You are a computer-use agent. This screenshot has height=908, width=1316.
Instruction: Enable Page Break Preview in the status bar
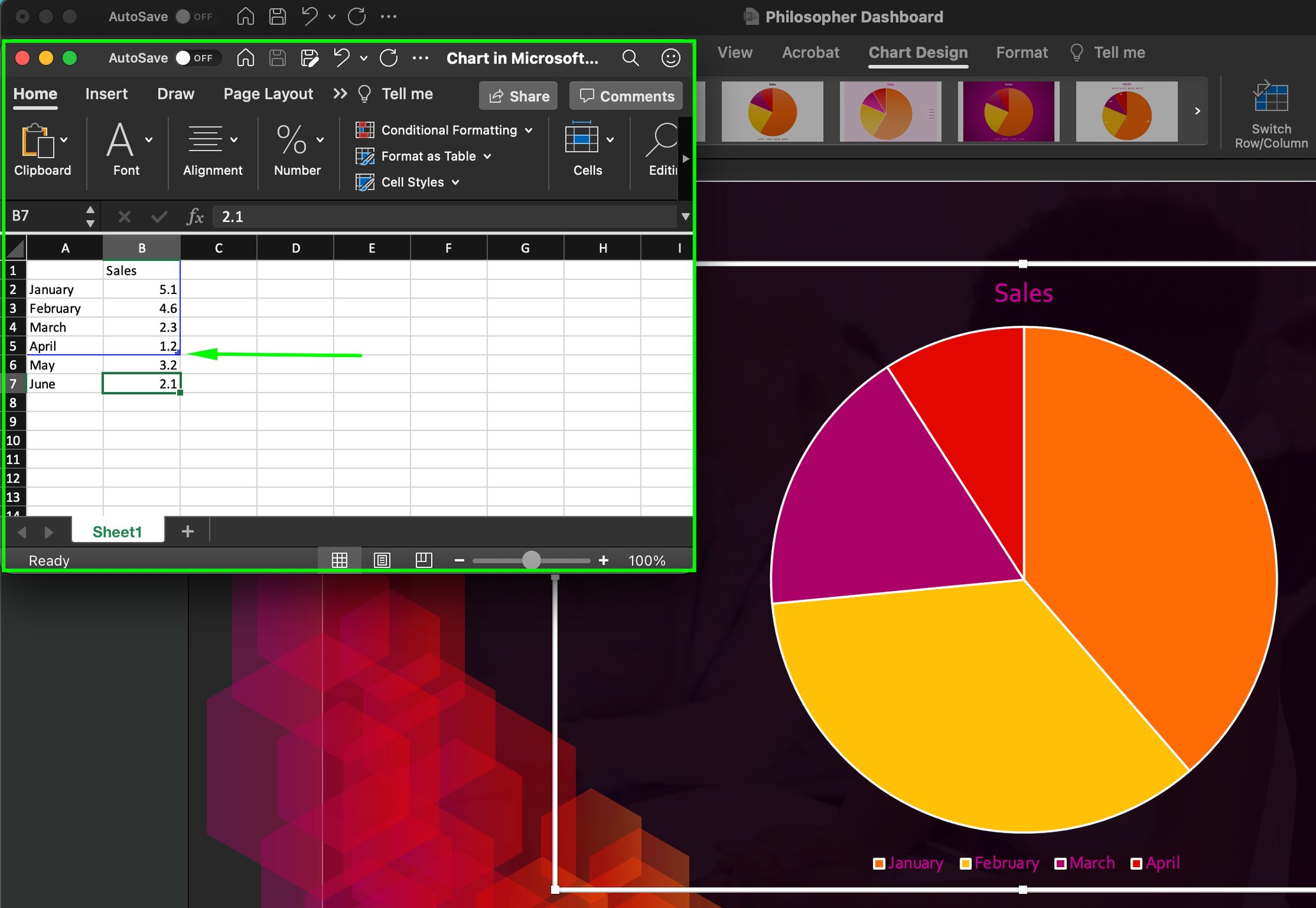coord(423,560)
